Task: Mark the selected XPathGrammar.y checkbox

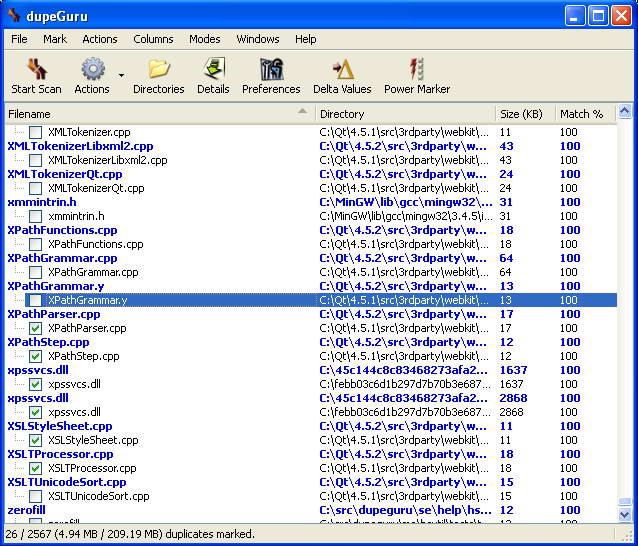Action: pyautogui.click(x=35, y=300)
